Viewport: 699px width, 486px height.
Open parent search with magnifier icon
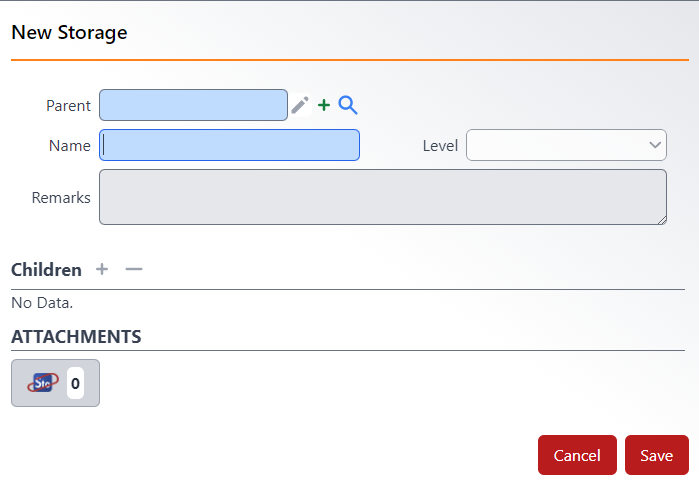pos(348,105)
